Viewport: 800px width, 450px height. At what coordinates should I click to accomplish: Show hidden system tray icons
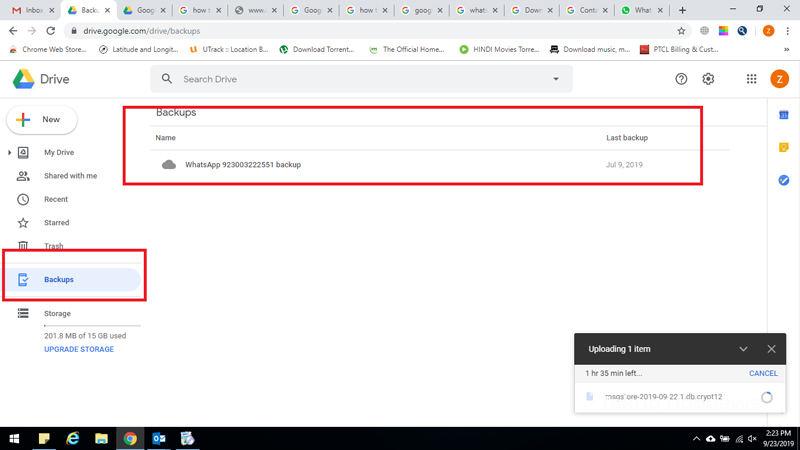pyautogui.click(x=696, y=439)
